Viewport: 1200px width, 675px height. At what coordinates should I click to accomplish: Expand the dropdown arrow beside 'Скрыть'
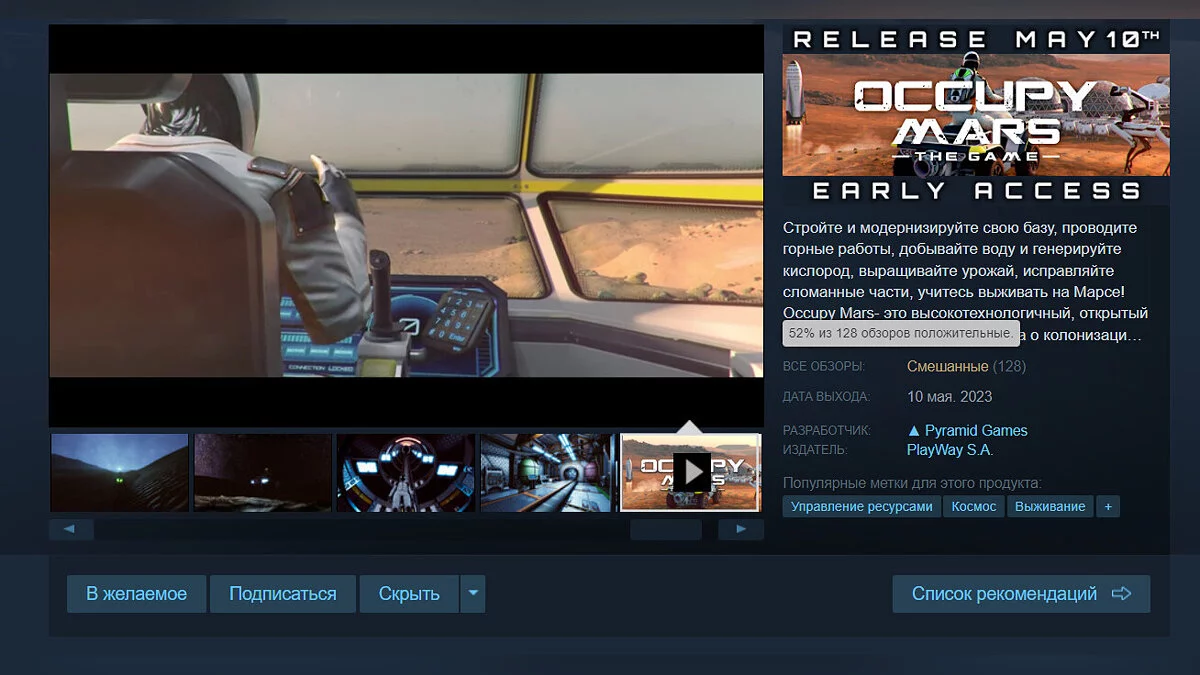(473, 594)
